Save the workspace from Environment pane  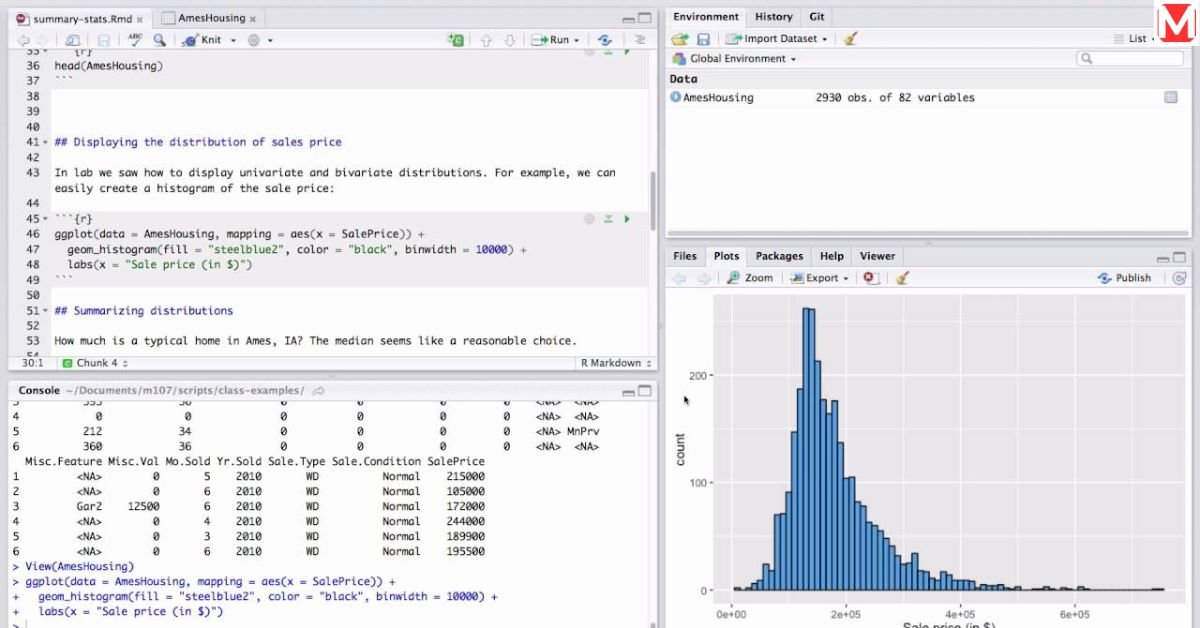click(703, 39)
